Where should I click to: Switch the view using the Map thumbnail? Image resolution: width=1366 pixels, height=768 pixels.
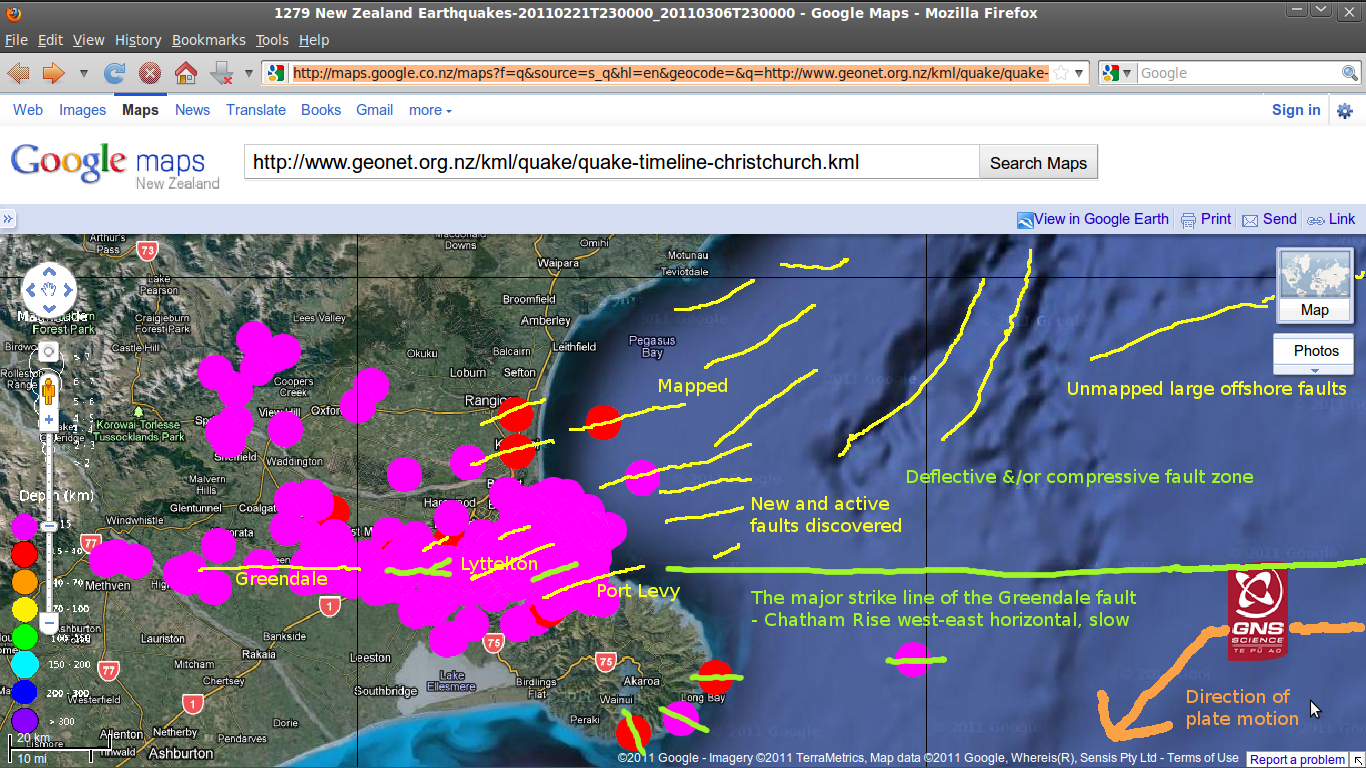[x=1315, y=285]
